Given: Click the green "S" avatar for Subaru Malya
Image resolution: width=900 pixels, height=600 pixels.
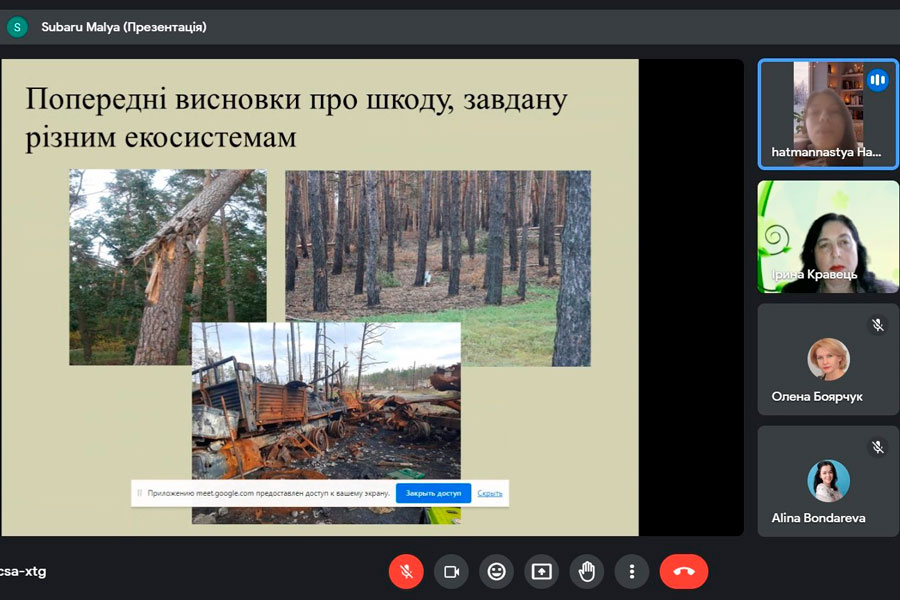Looking at the screenshot, I should 17,27.
